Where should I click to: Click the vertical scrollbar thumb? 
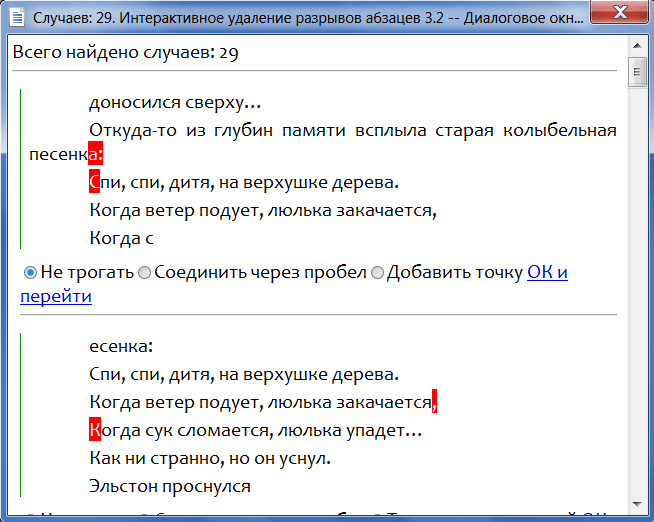click(x=636, y=73)
